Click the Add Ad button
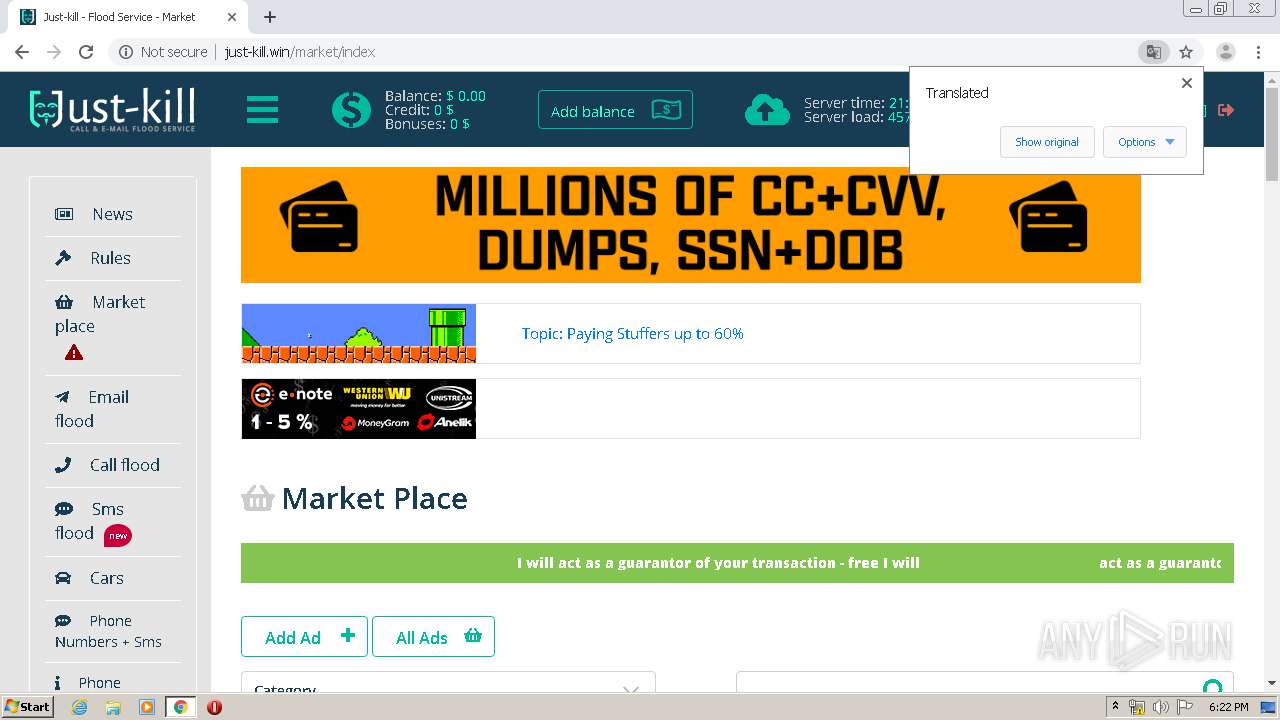1280x720 pixels. coord(304,636)
